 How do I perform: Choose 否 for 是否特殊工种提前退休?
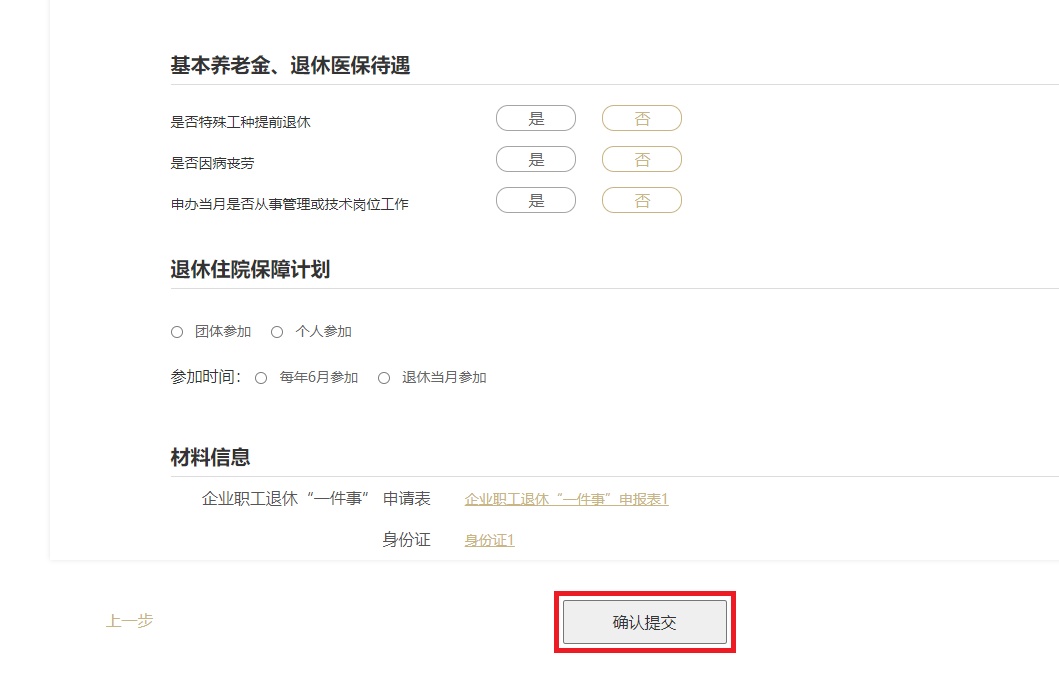click(642, 119)
